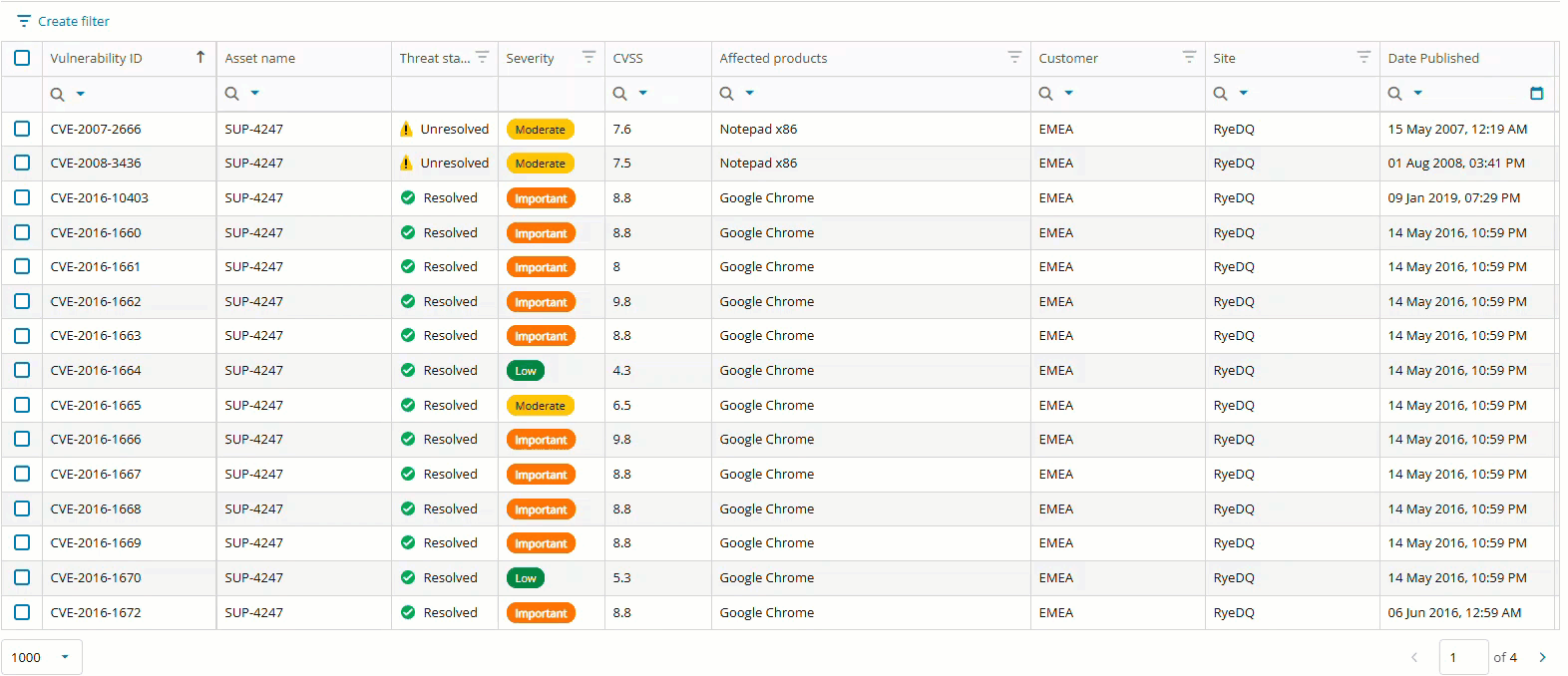Open filter icon in Affected products header

tap(1014, 58)
